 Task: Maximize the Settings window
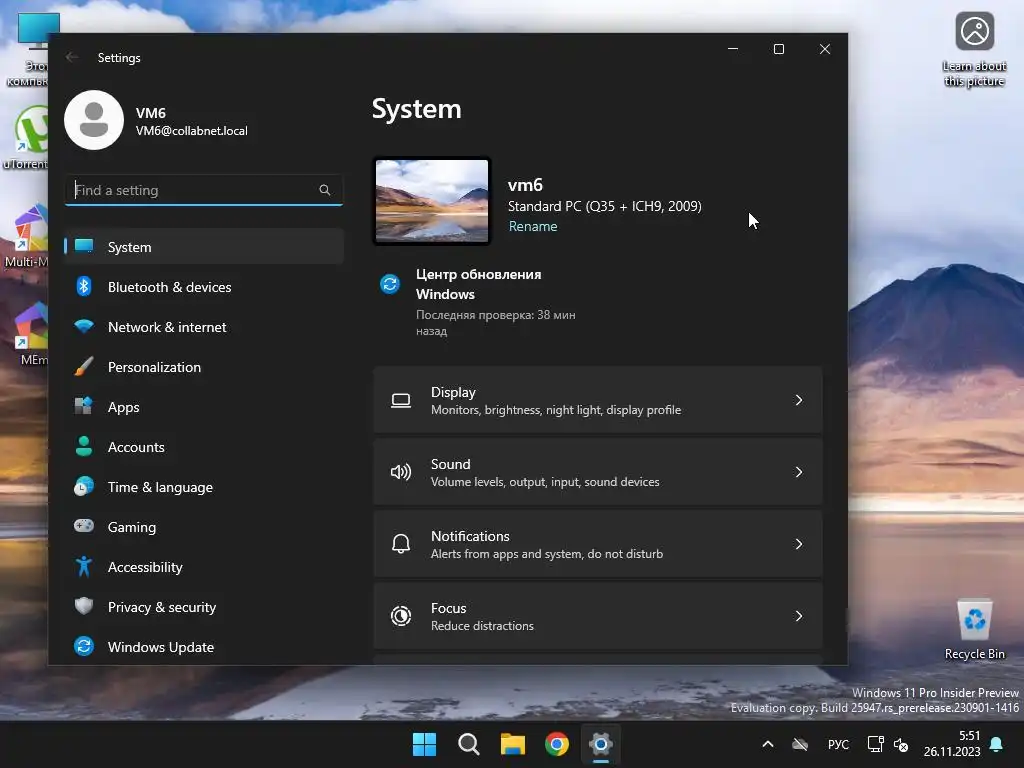coord(778,49)
